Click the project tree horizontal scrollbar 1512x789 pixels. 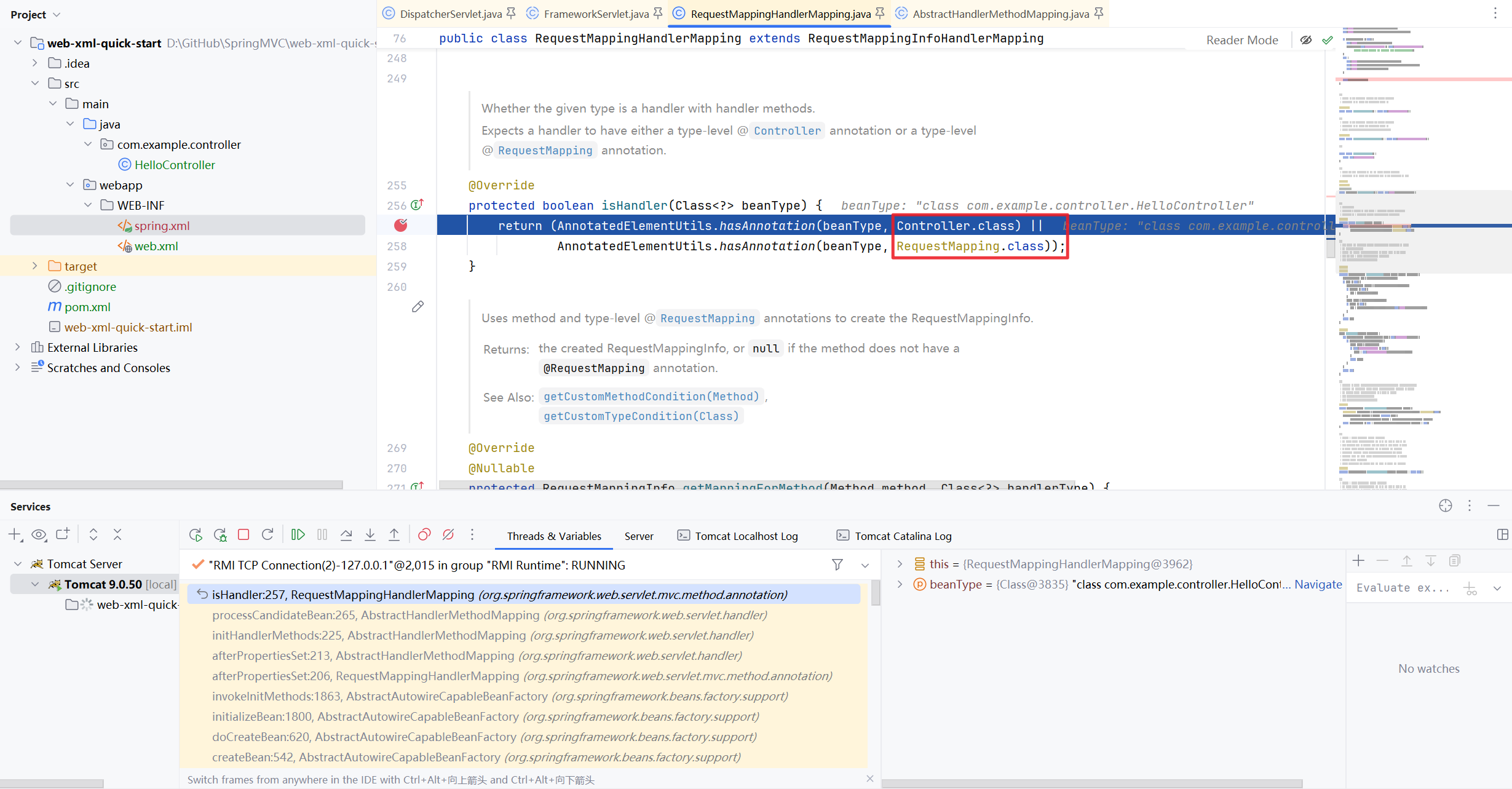[171, 485]
